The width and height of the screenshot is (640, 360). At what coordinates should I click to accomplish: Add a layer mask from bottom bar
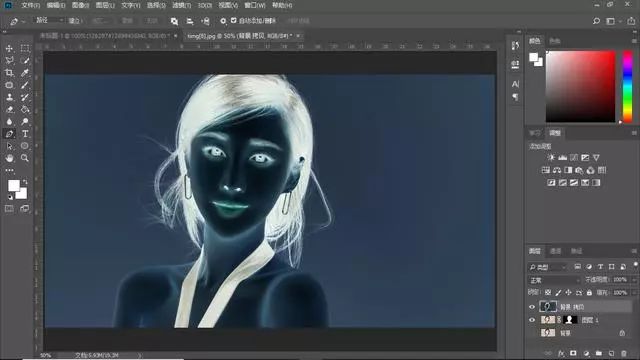coord(573,353)
